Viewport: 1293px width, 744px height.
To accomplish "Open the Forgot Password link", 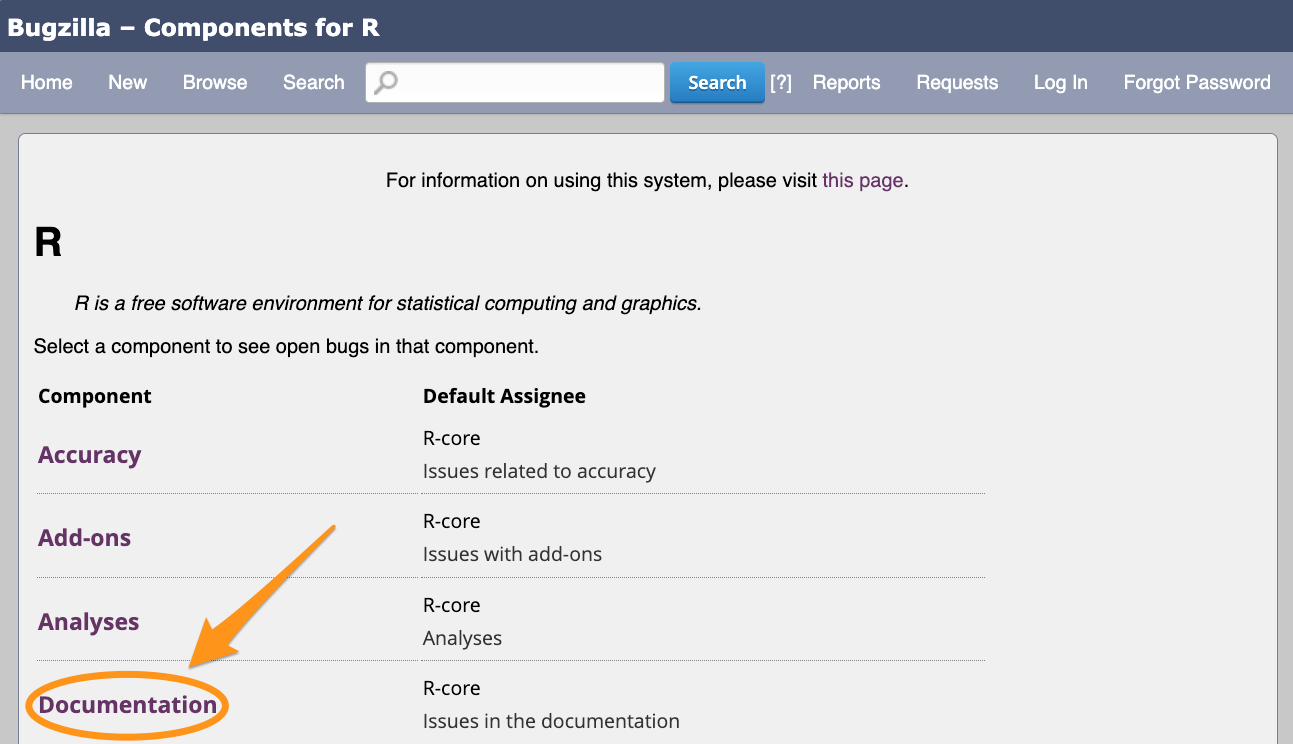I will tap(1197, 83).
